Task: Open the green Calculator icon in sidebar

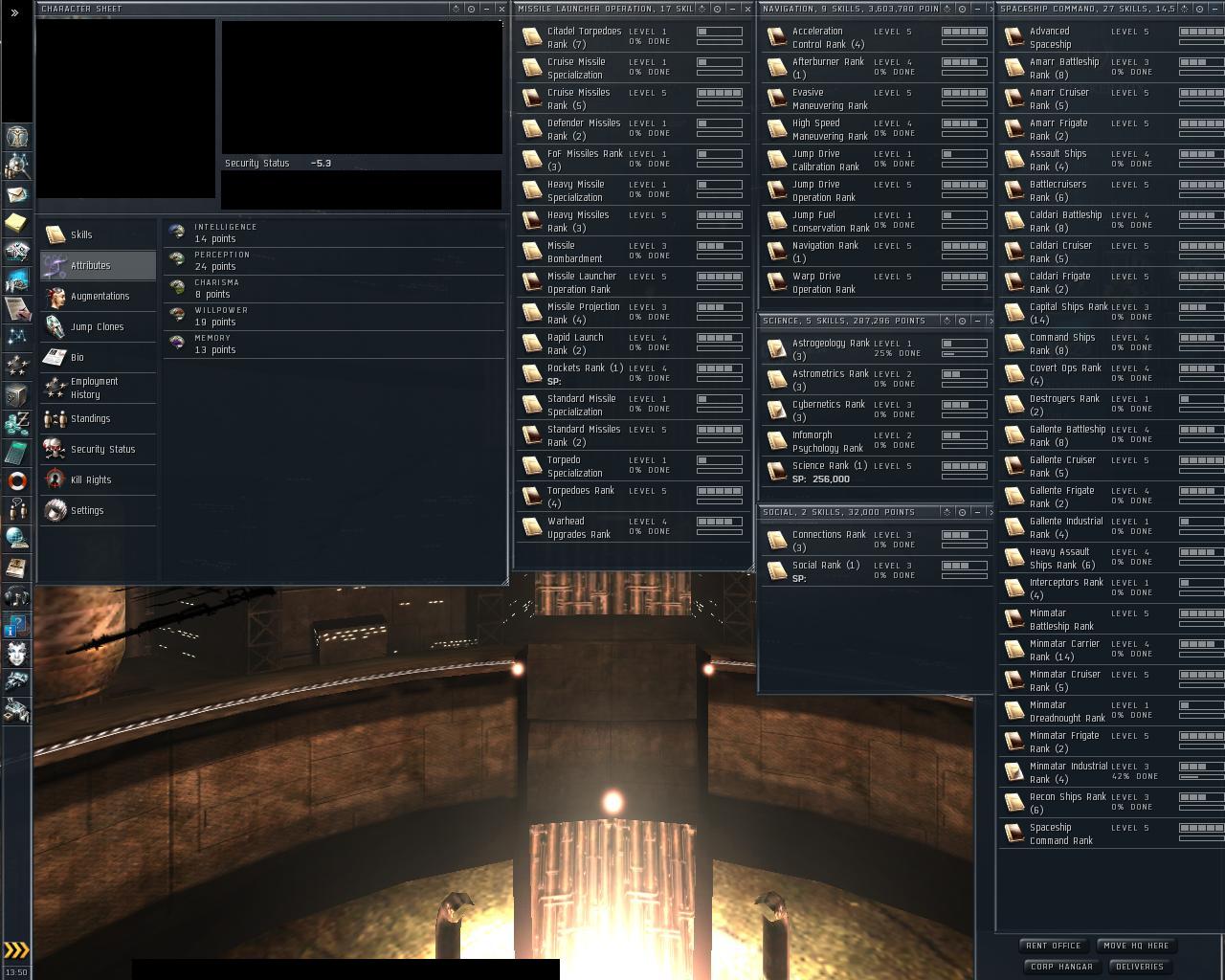Action: (16, 452)
